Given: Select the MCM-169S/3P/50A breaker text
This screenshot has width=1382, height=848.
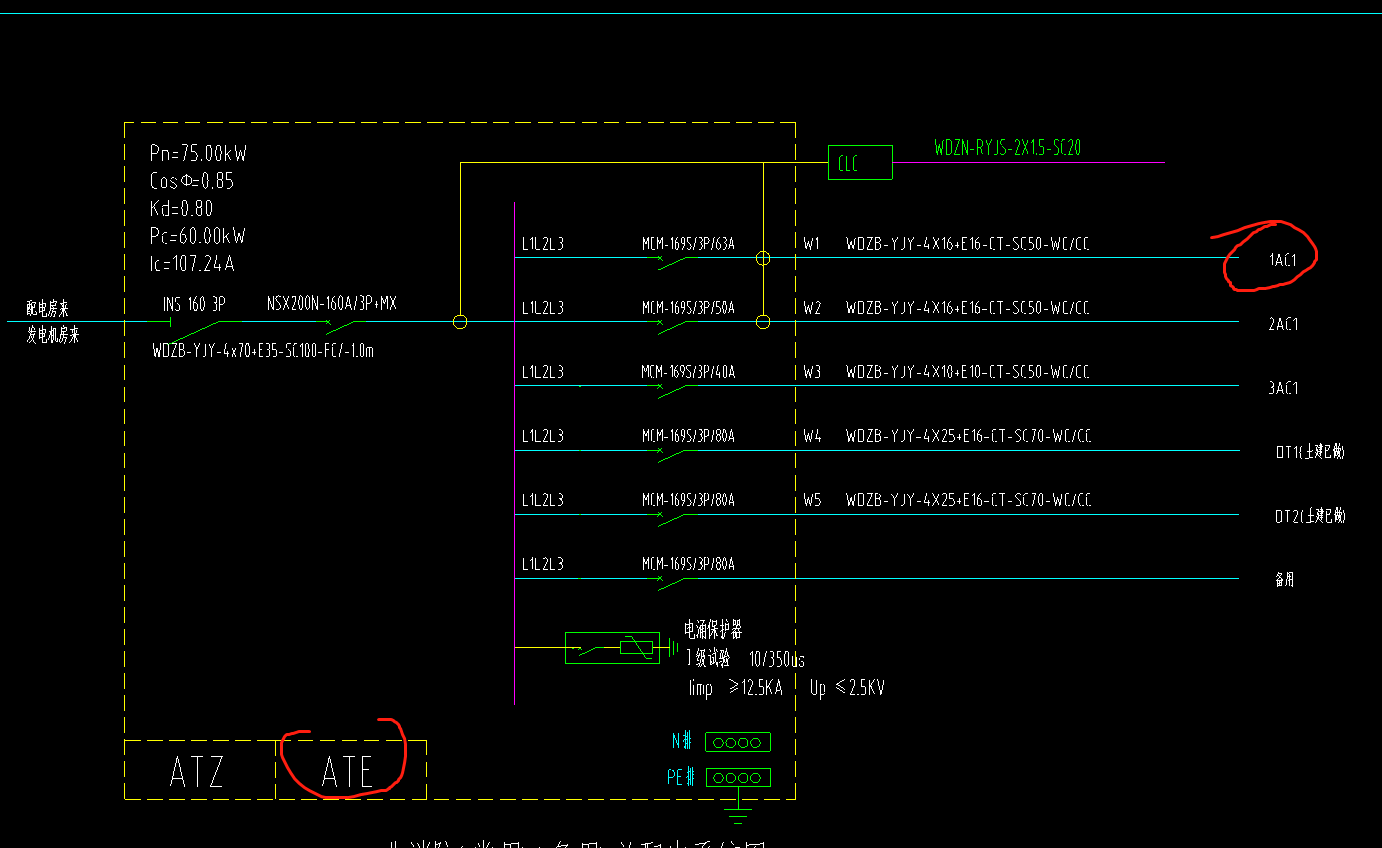Looking at the screenshot, I should pyautogui.click(x=688, y=308).
